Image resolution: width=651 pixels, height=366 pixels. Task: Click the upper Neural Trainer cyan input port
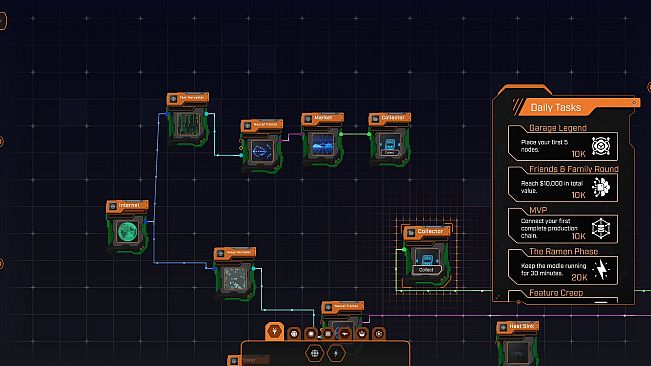point(241,155)
